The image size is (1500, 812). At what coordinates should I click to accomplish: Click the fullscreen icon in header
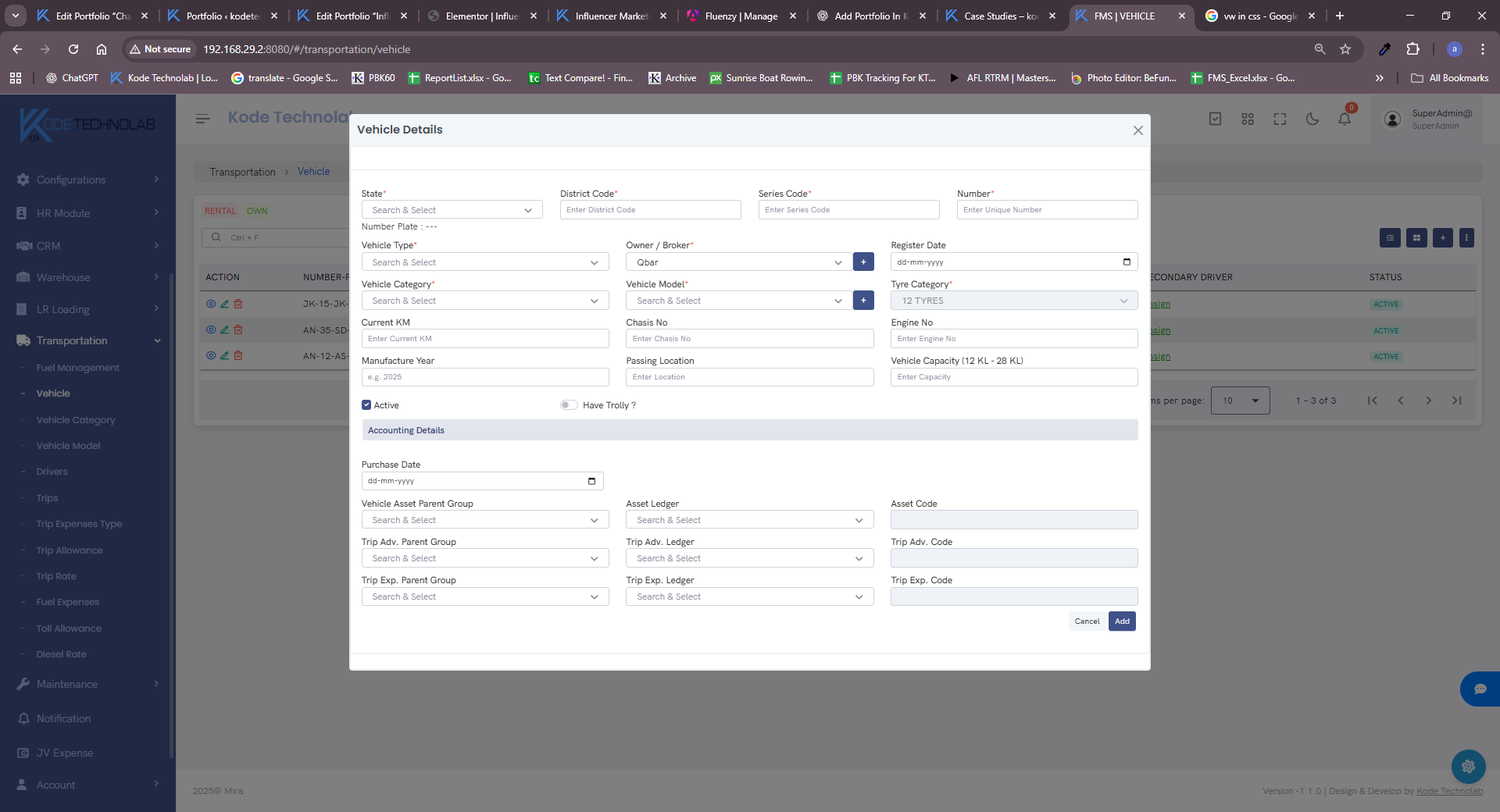pyautogui.click(x=1280, y=119)
